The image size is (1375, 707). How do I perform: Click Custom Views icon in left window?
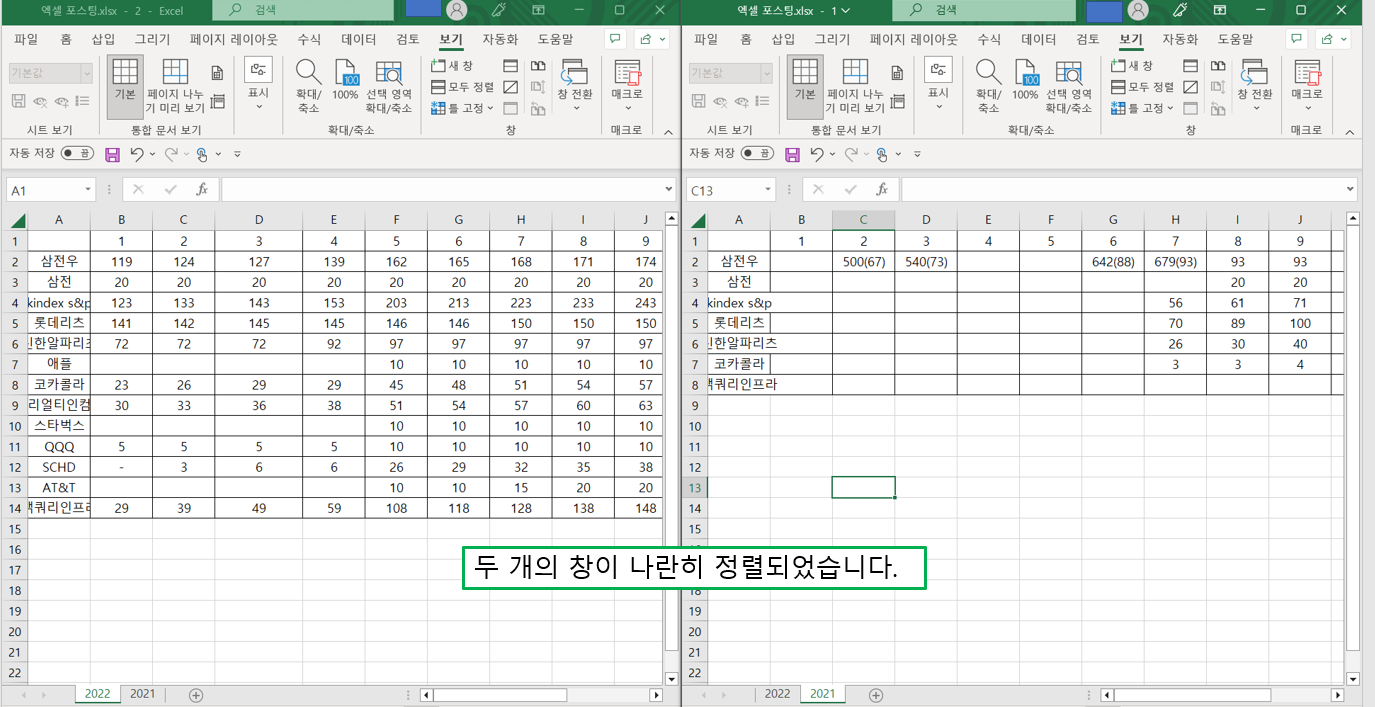(x=217, y=101)
